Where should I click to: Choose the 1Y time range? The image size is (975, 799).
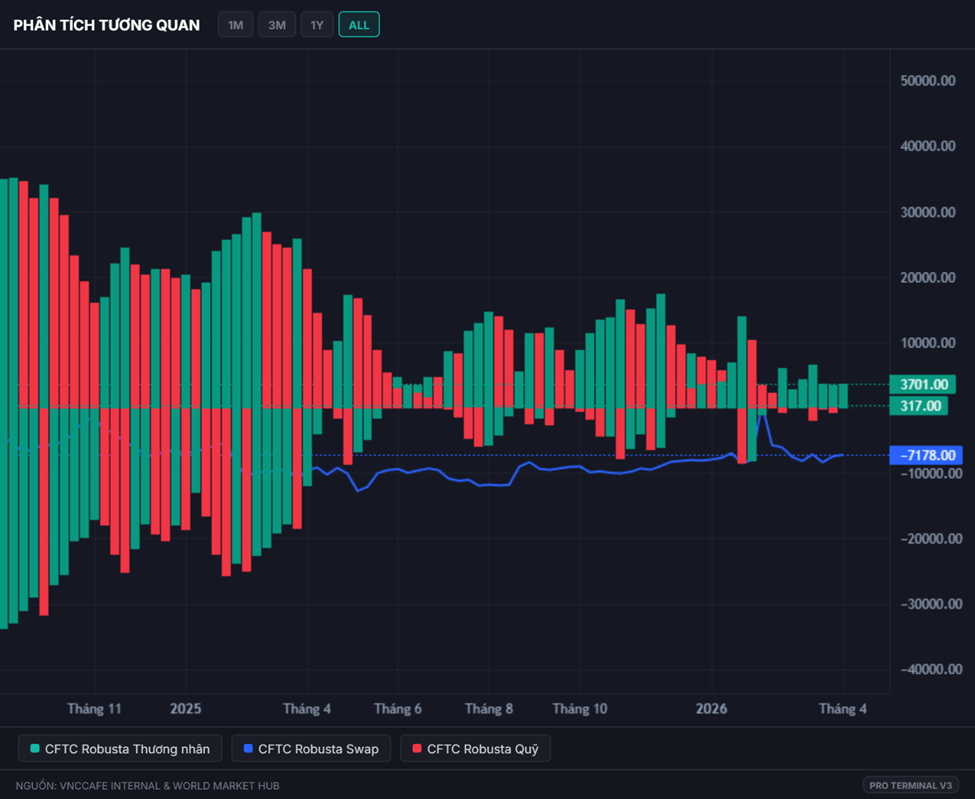point(317,25)
